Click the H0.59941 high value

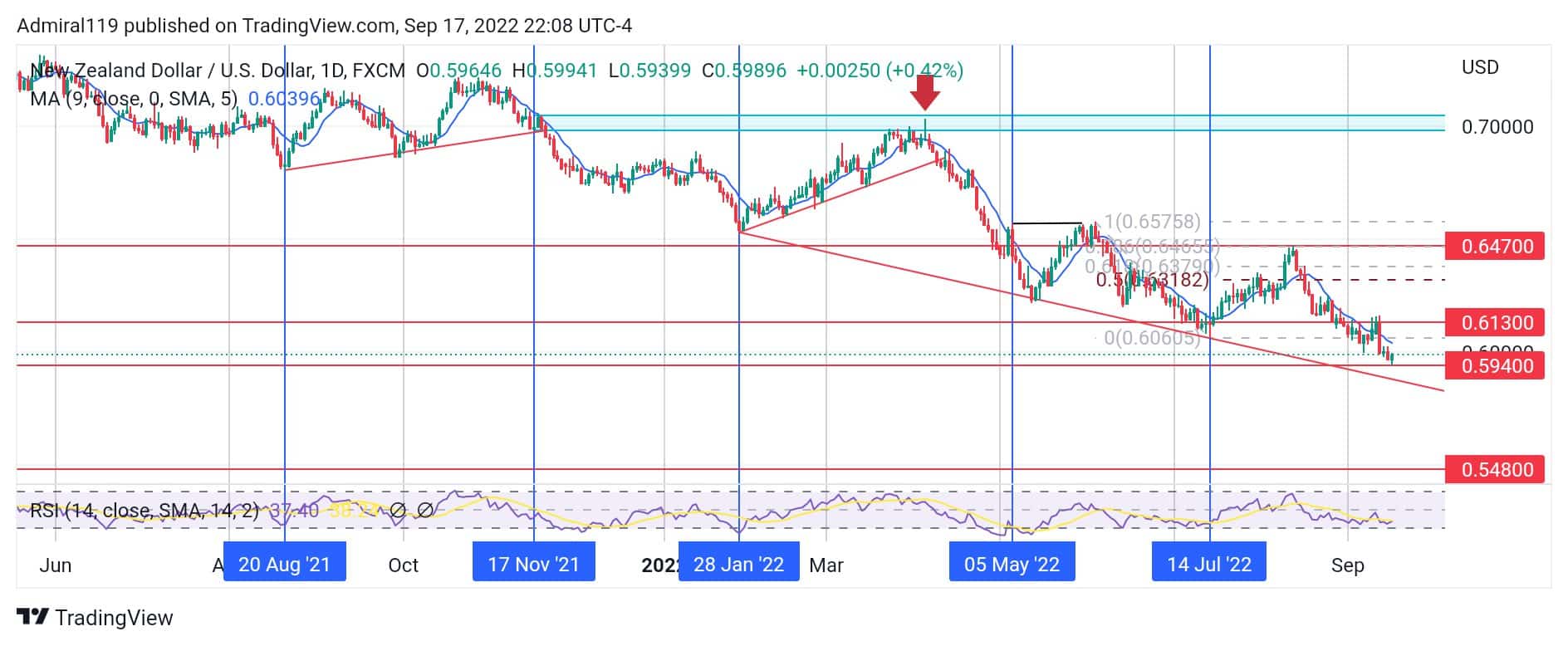pos(555,71)
